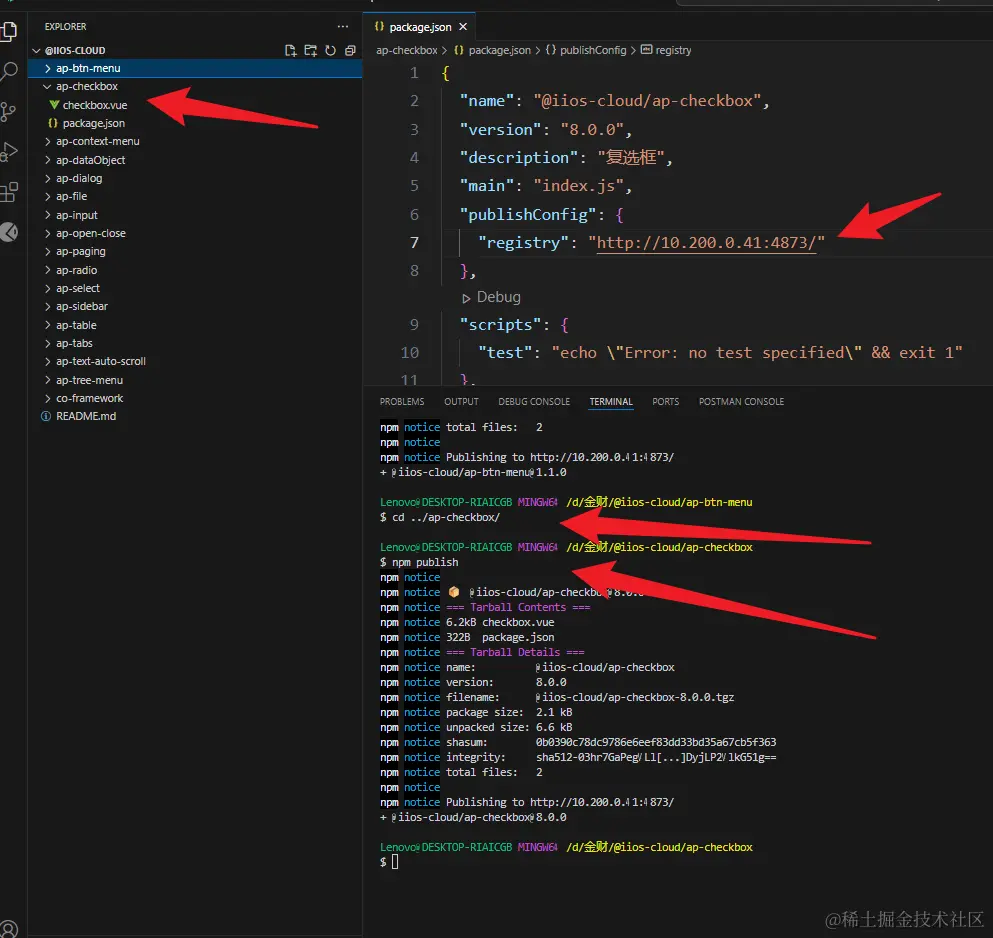
Task: Click the "version" key in the editor
Action: tap(500, 129)
